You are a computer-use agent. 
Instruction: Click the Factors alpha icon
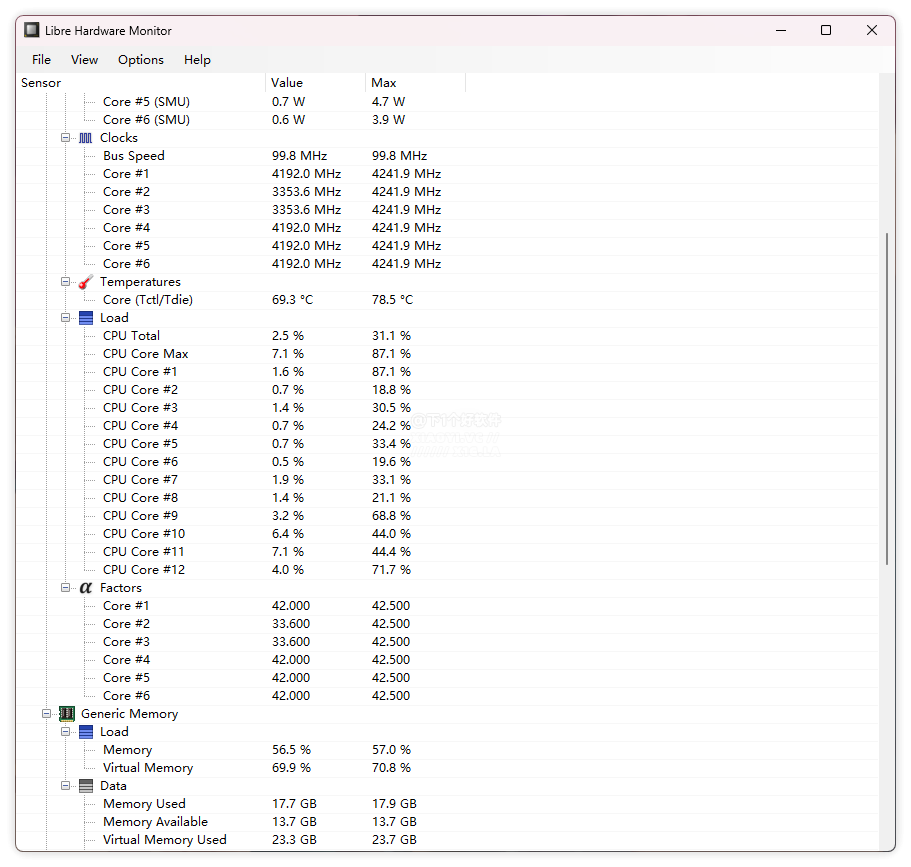[x=85, y=588]
